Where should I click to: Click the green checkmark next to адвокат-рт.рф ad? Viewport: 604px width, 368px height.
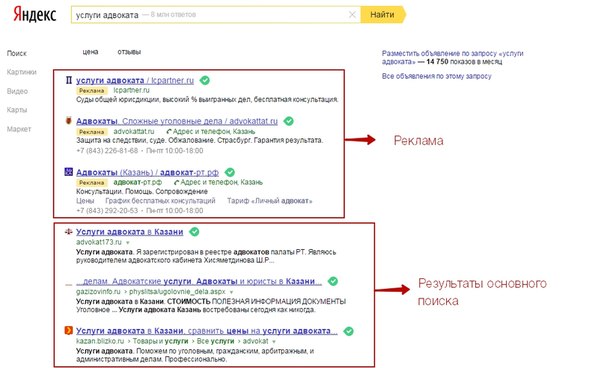point(230,172)
